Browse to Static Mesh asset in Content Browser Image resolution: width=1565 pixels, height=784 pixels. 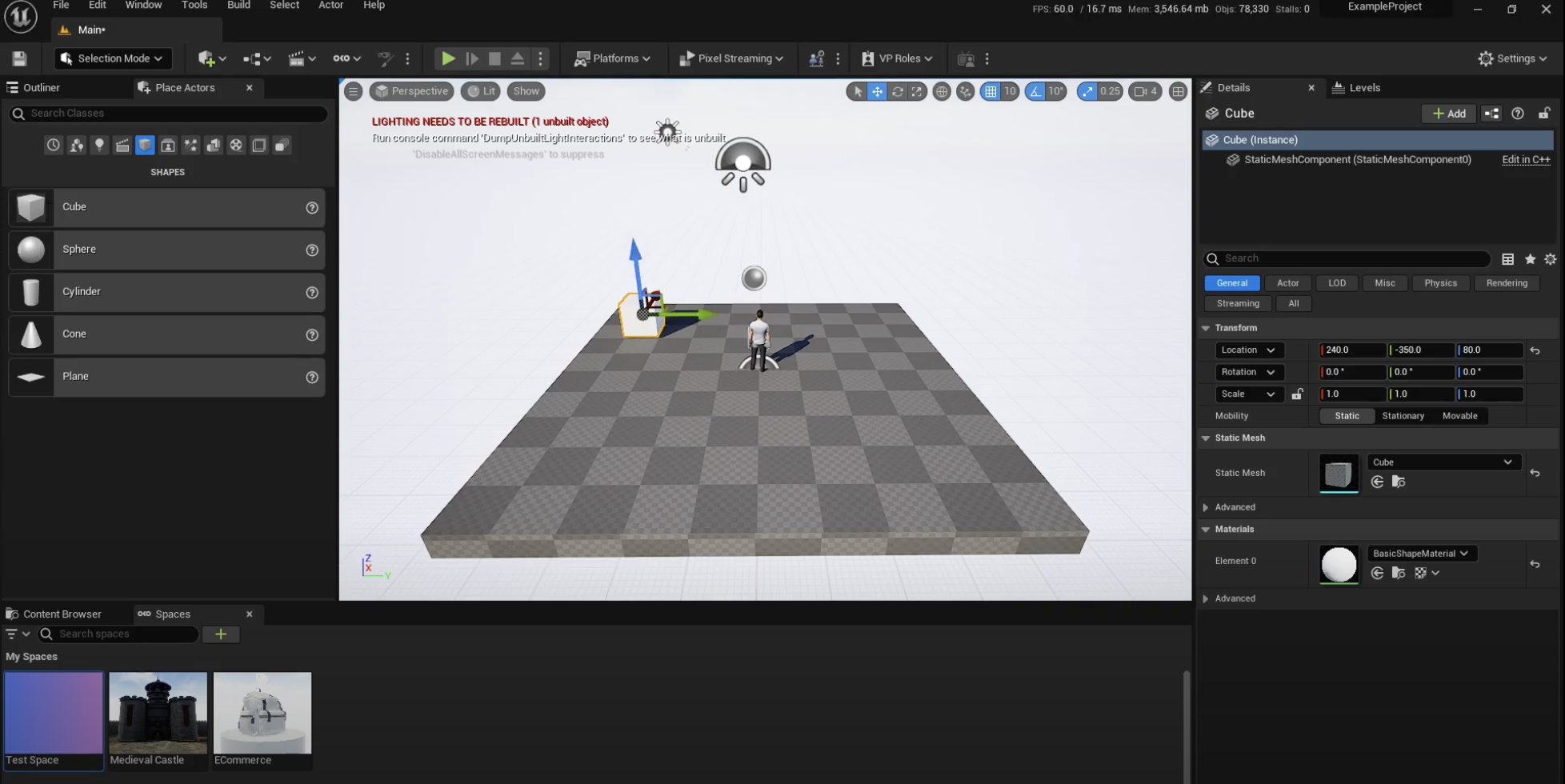(x=1398, y=482)
